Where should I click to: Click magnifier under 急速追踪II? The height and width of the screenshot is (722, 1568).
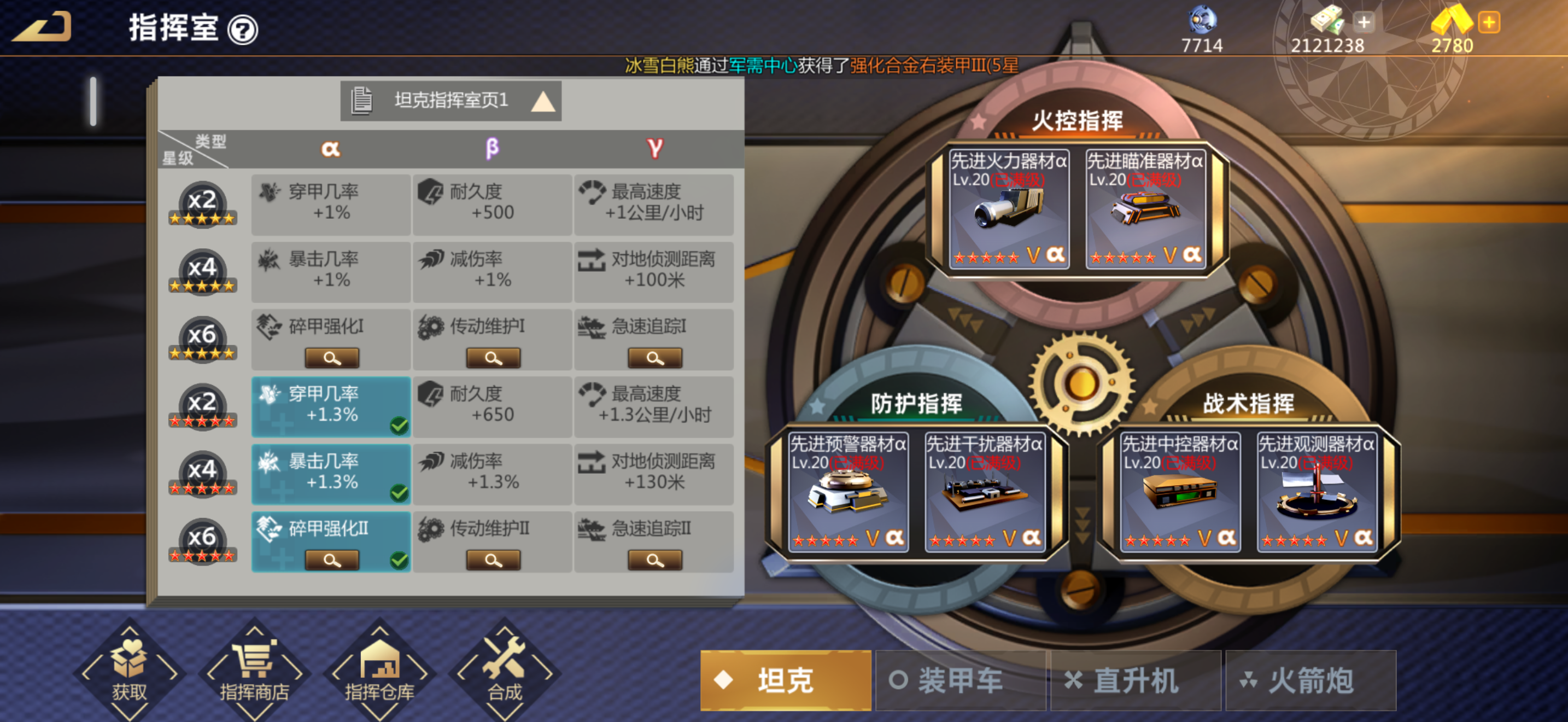655,560
